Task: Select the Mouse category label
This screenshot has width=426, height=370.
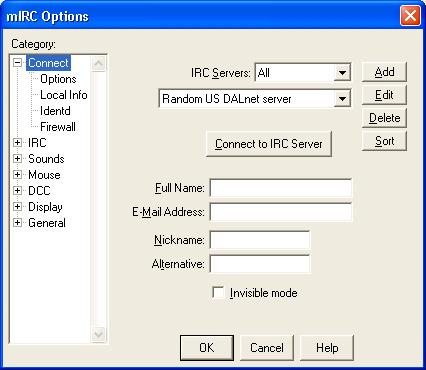Action: tap(44, 175)
